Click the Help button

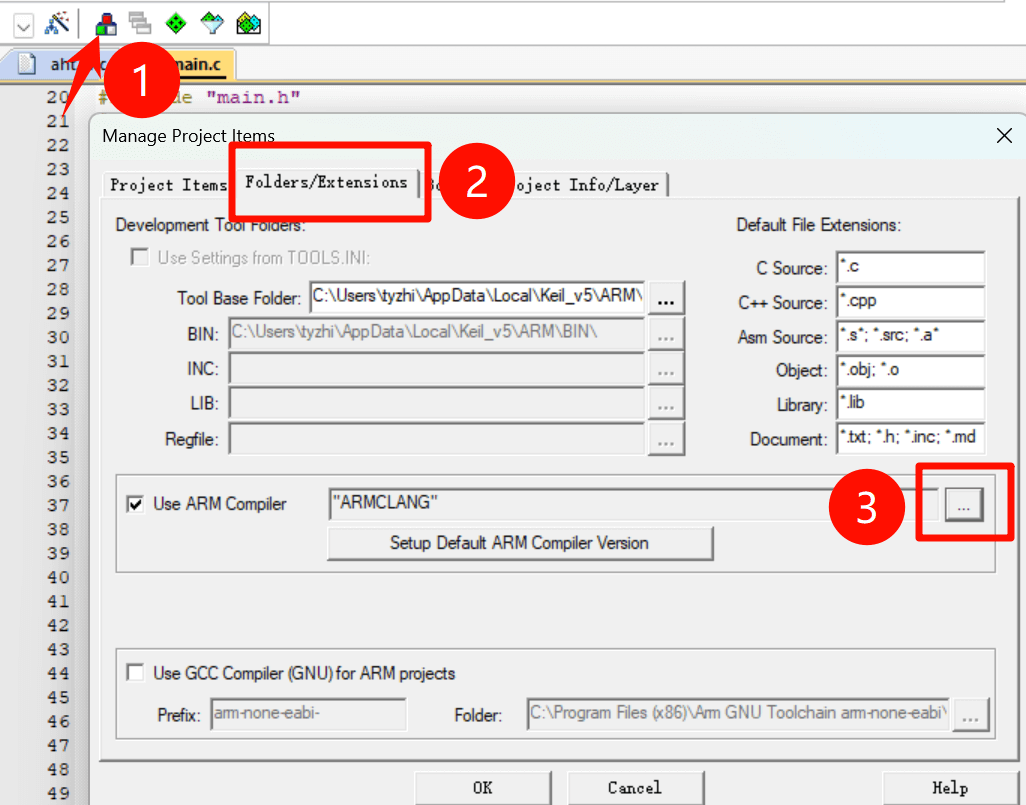point(949,787)
